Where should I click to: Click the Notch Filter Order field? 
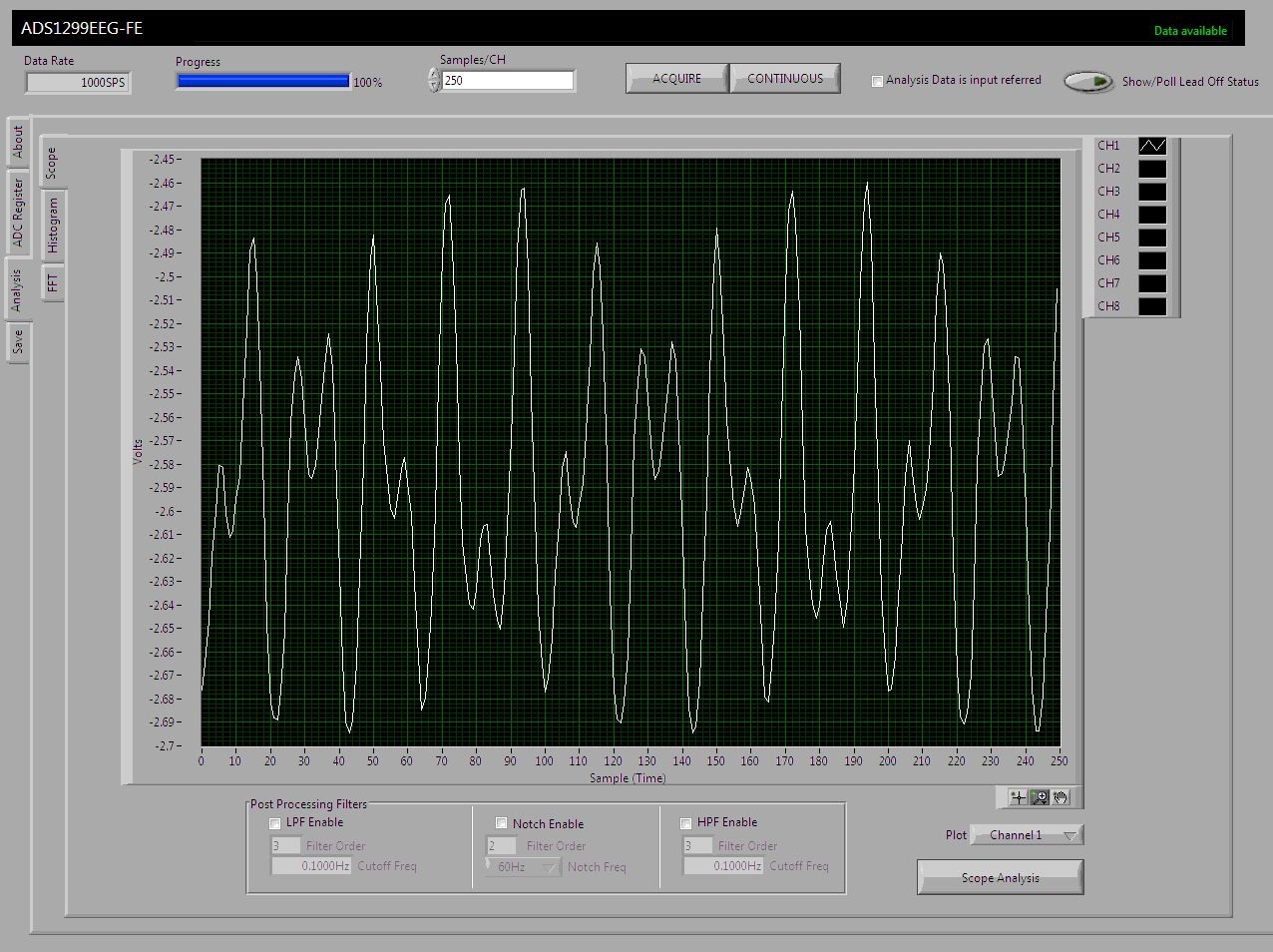[x=501, y=846]
